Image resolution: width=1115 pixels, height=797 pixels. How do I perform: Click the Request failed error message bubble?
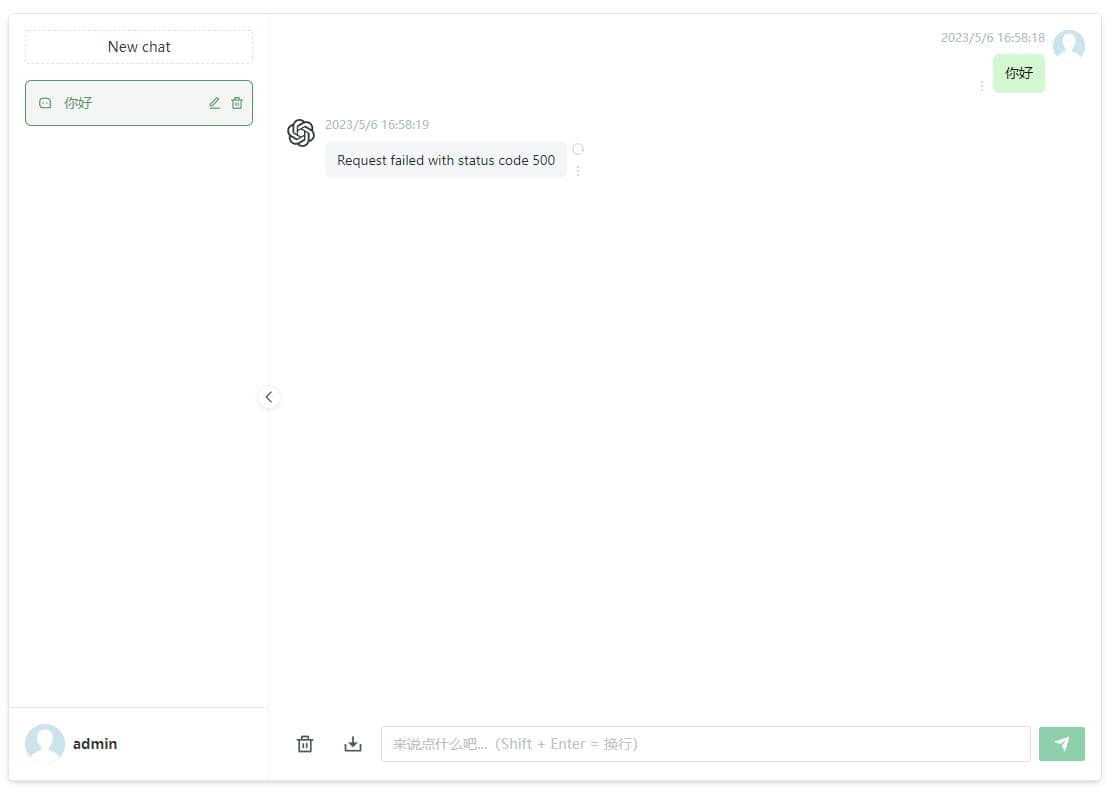445,160
